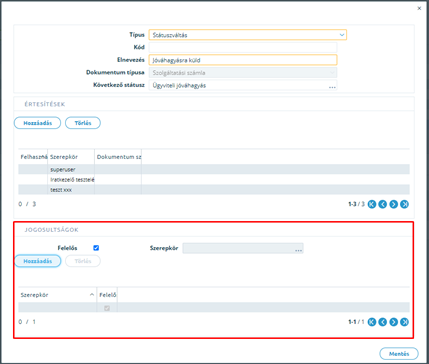
Task: Click the Elnevezés input field
Action: click(x=243, y=60)
